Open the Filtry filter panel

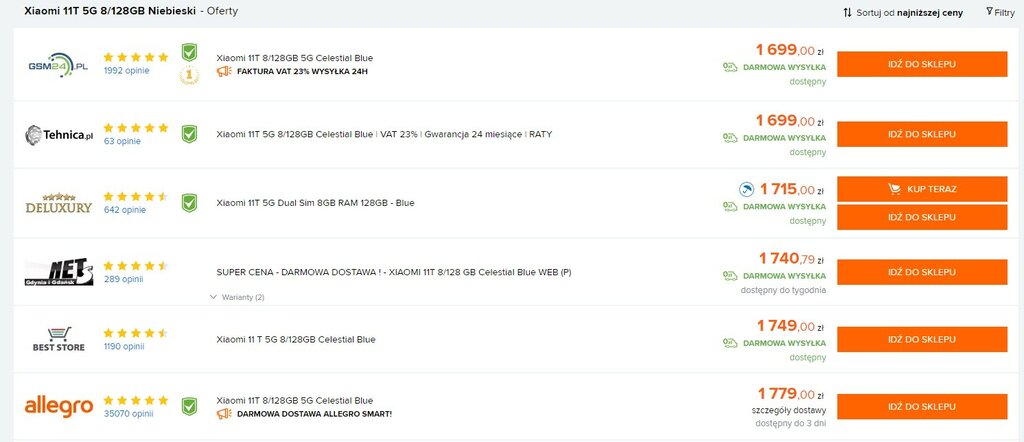coord(1000,12)
